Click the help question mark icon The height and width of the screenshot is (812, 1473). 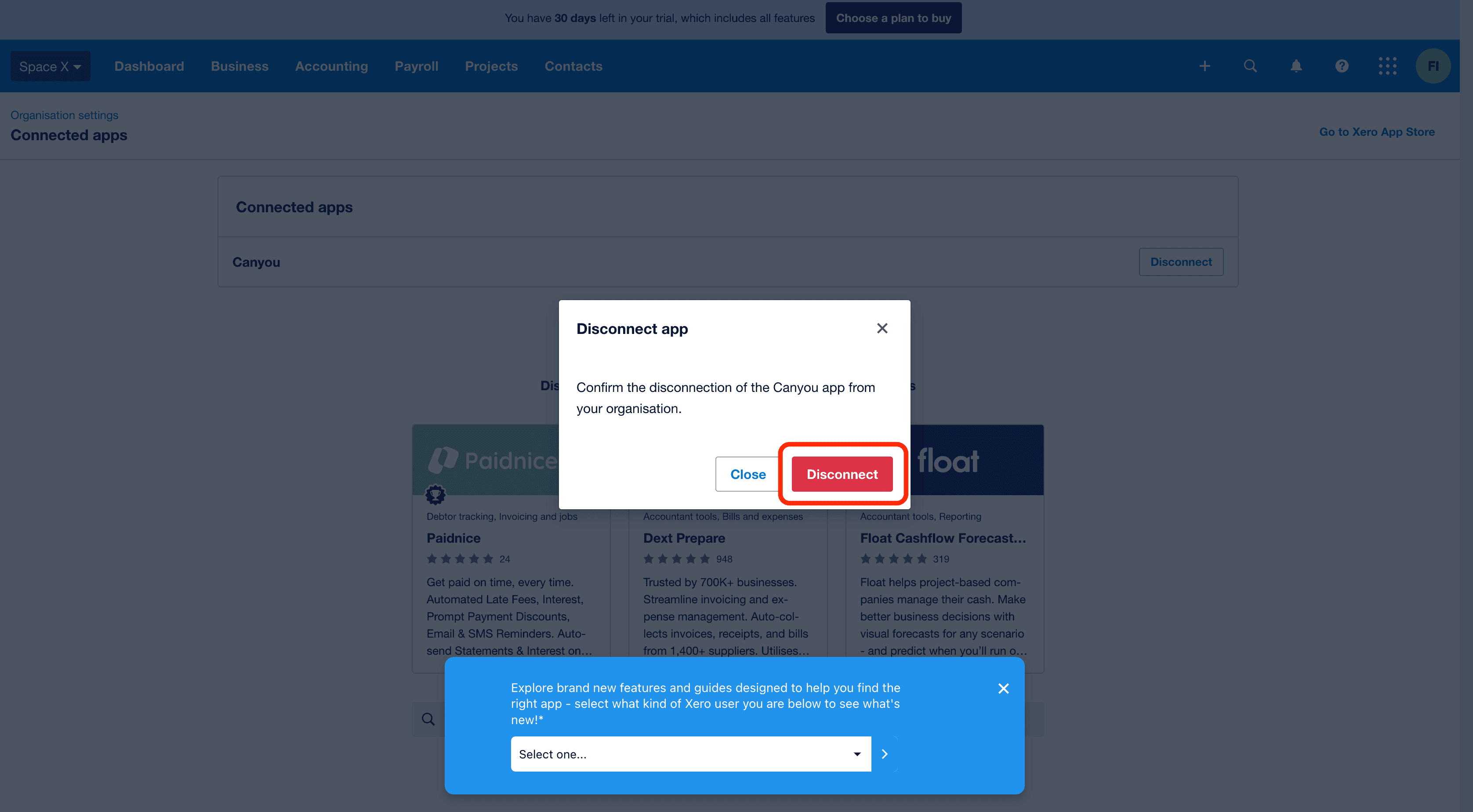[1341, 66]
